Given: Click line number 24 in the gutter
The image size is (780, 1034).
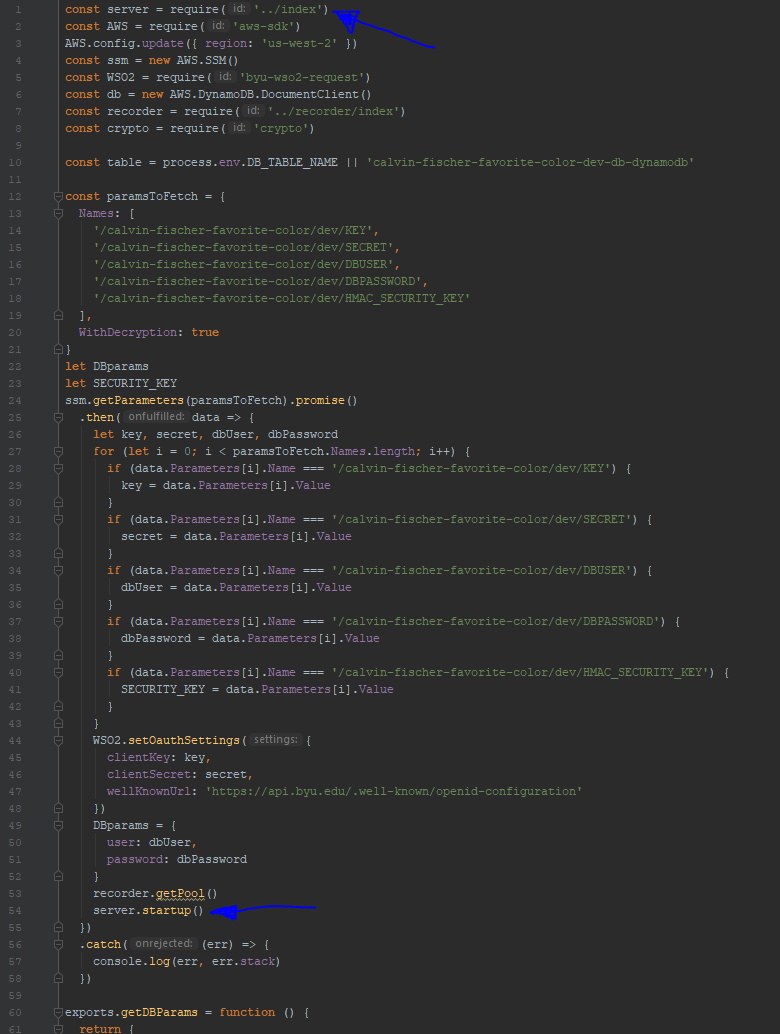Looking at the screenshot, I should [x=15, y=401].
